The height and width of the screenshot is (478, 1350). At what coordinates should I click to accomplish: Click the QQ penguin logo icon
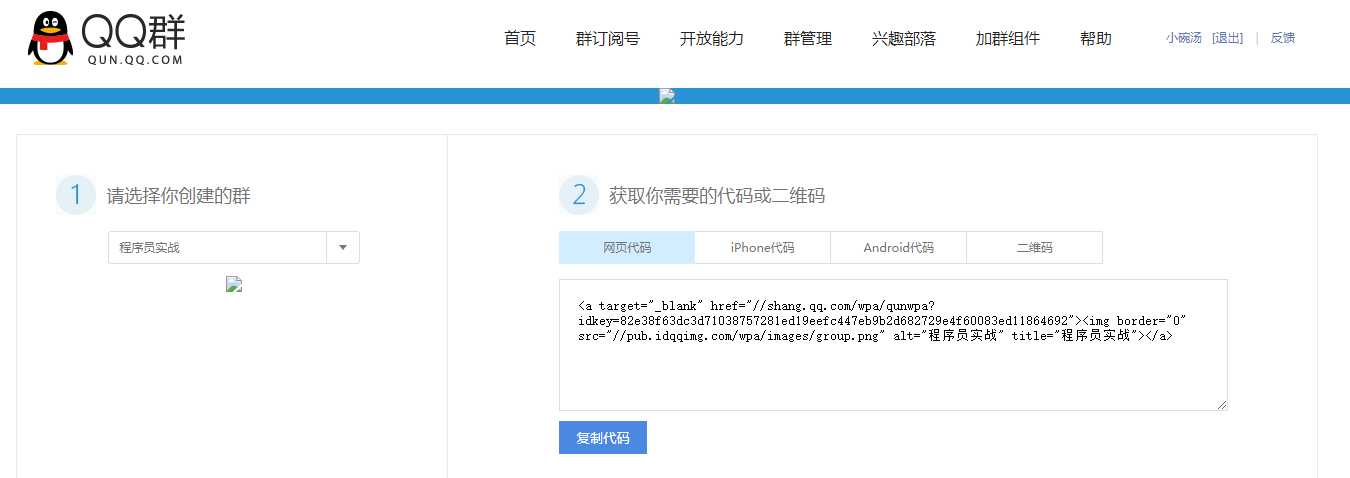click(50, 38)
